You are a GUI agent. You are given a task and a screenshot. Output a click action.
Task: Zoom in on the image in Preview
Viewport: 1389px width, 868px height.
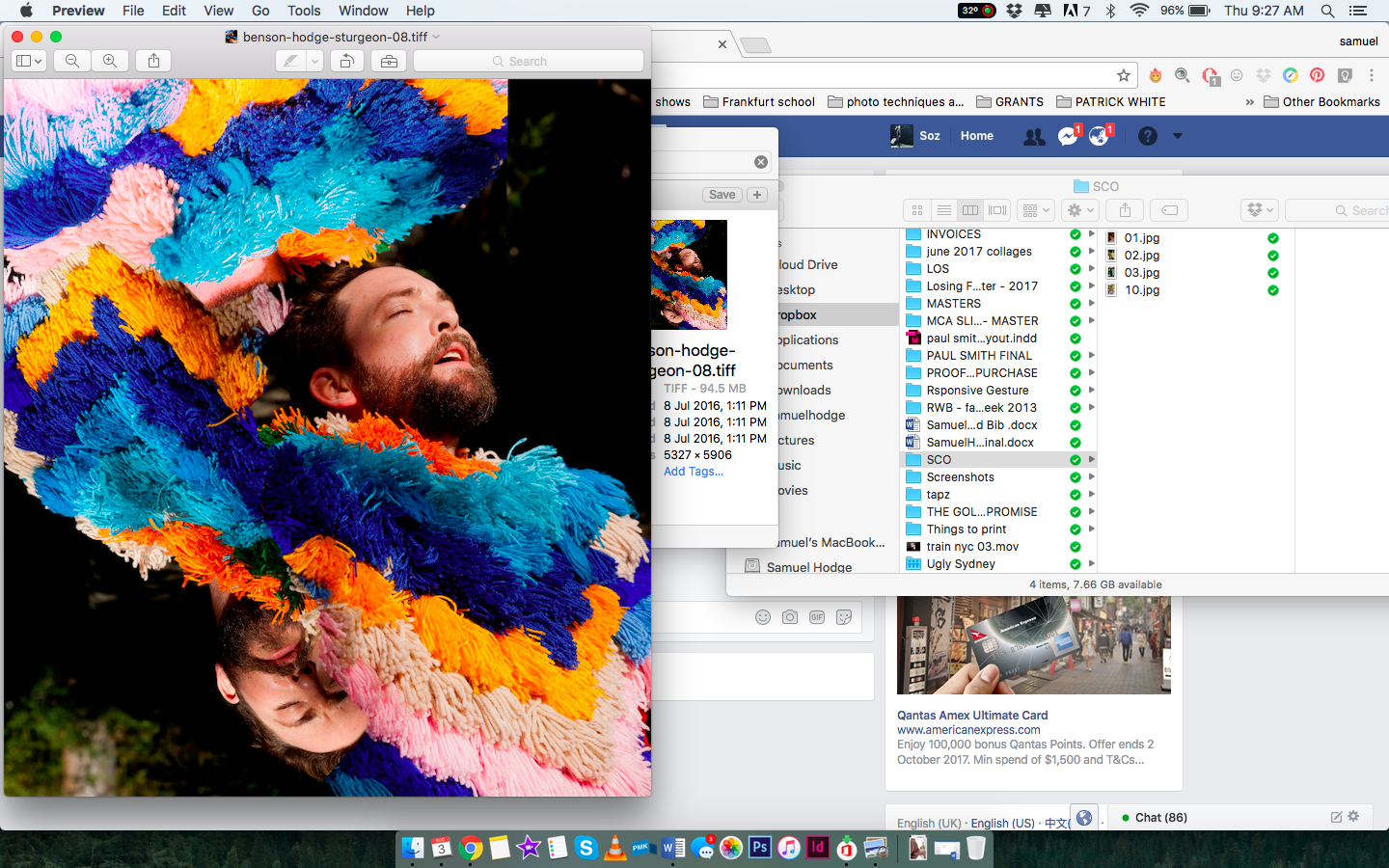click(x=110, y=61)
